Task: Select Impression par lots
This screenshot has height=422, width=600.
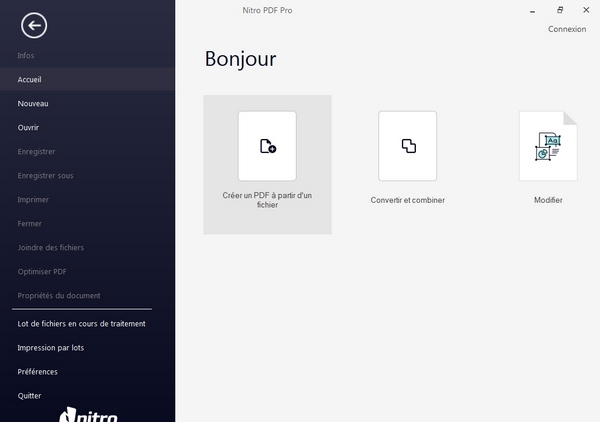Action: point(51,347)
